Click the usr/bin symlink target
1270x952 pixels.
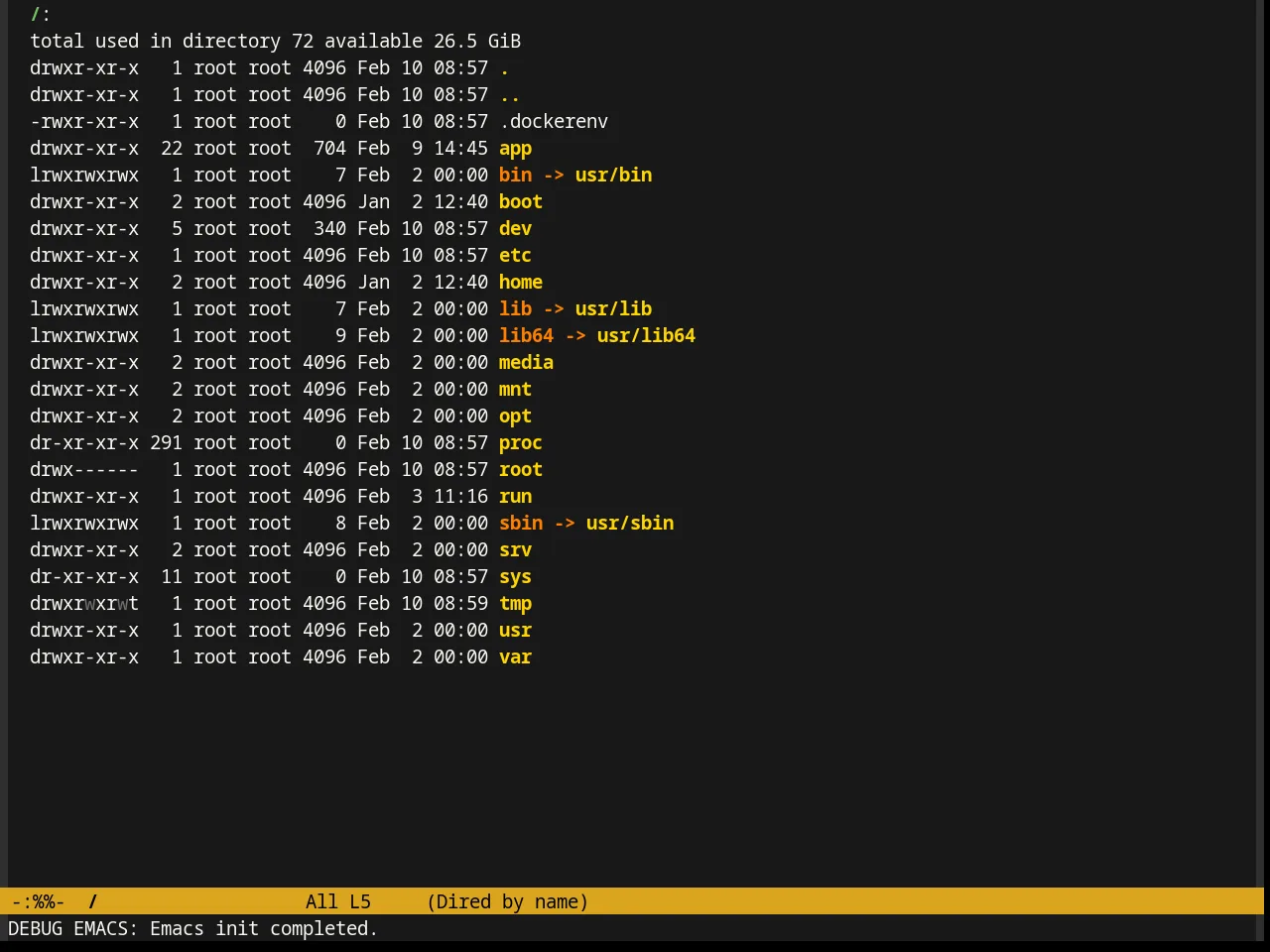coord(613,176)
